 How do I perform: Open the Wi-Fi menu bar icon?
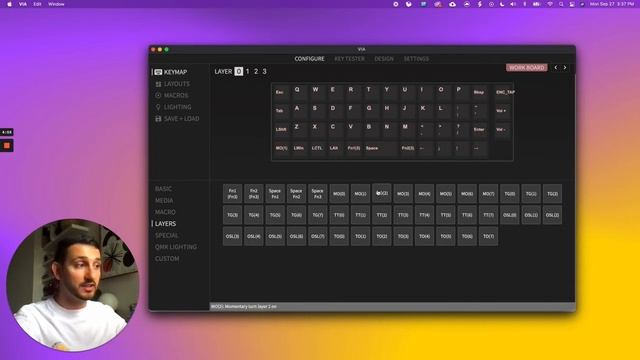click(x=550, y=4)
